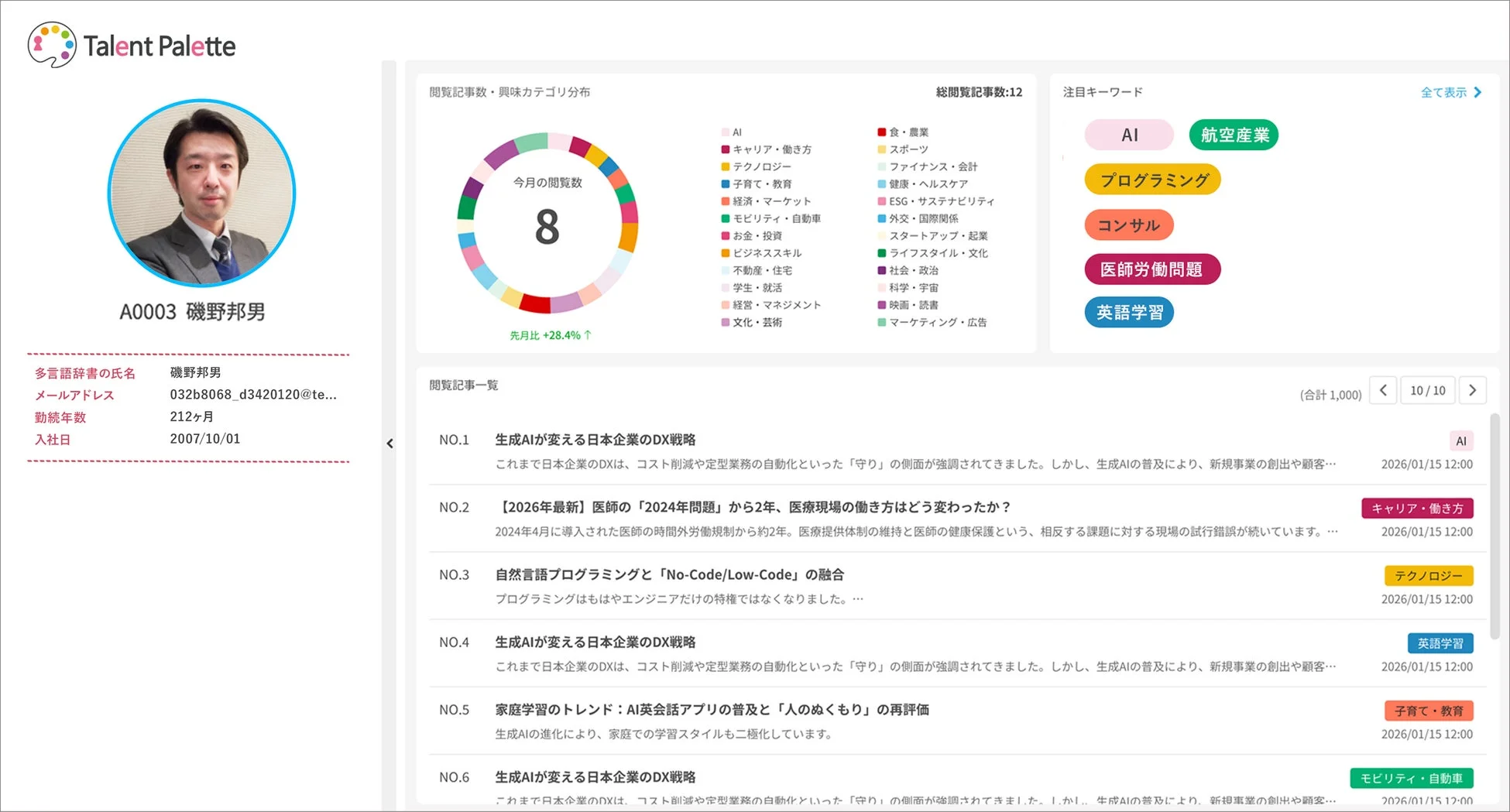Select the AI keyword tag

1128,134
